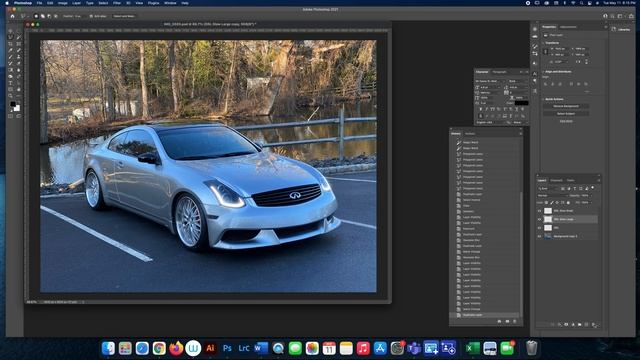This screenshot has width=640, height=360.
Task: Click the Home icon in options bar
Action: [12, 16]
